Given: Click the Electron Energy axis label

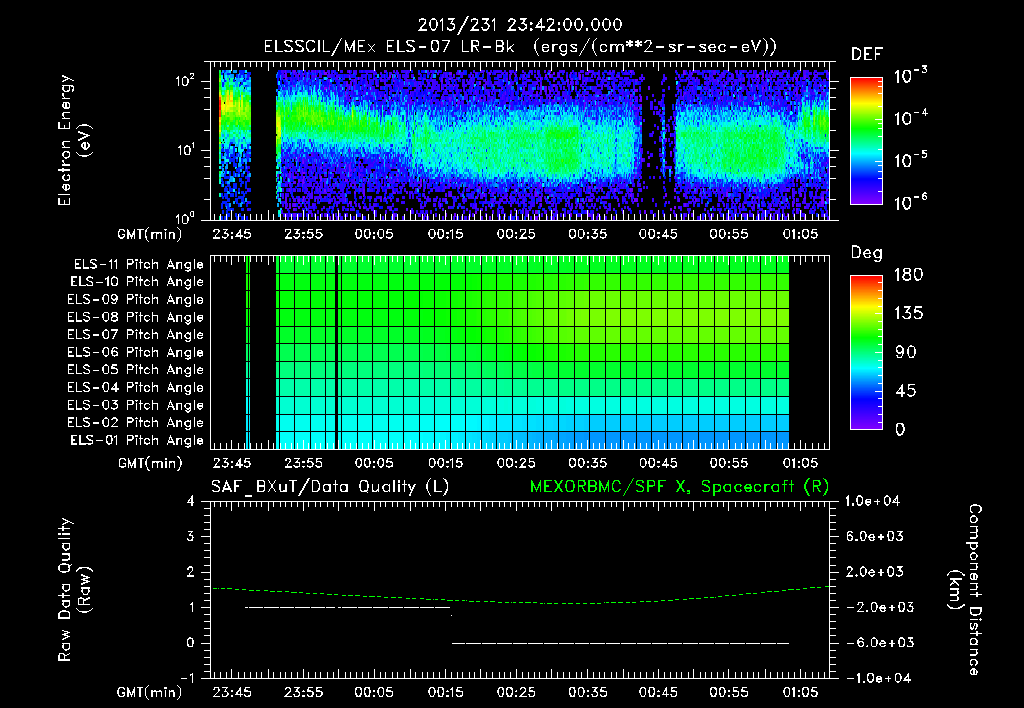Looking at the screenshot, I should coord(73,140).
